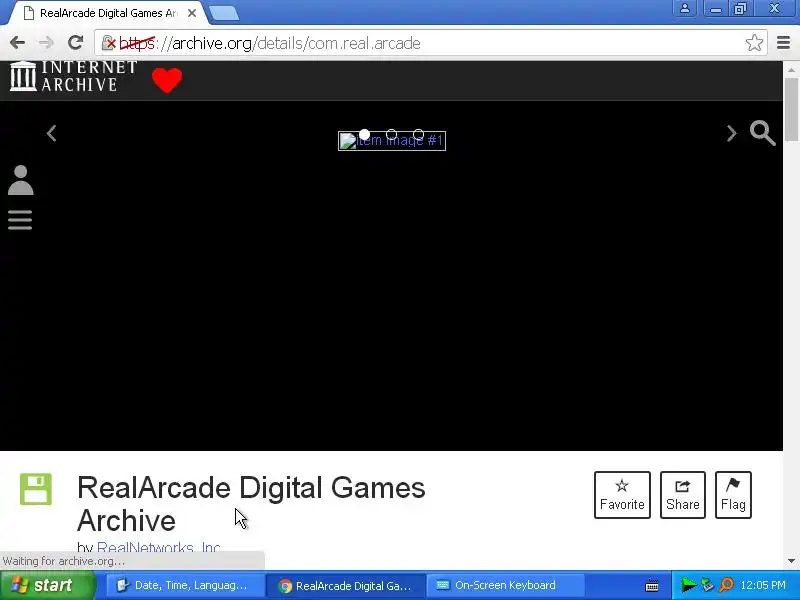
Task: Open the RealNetworks, Inc. author link
Action: tap(159, 548)
